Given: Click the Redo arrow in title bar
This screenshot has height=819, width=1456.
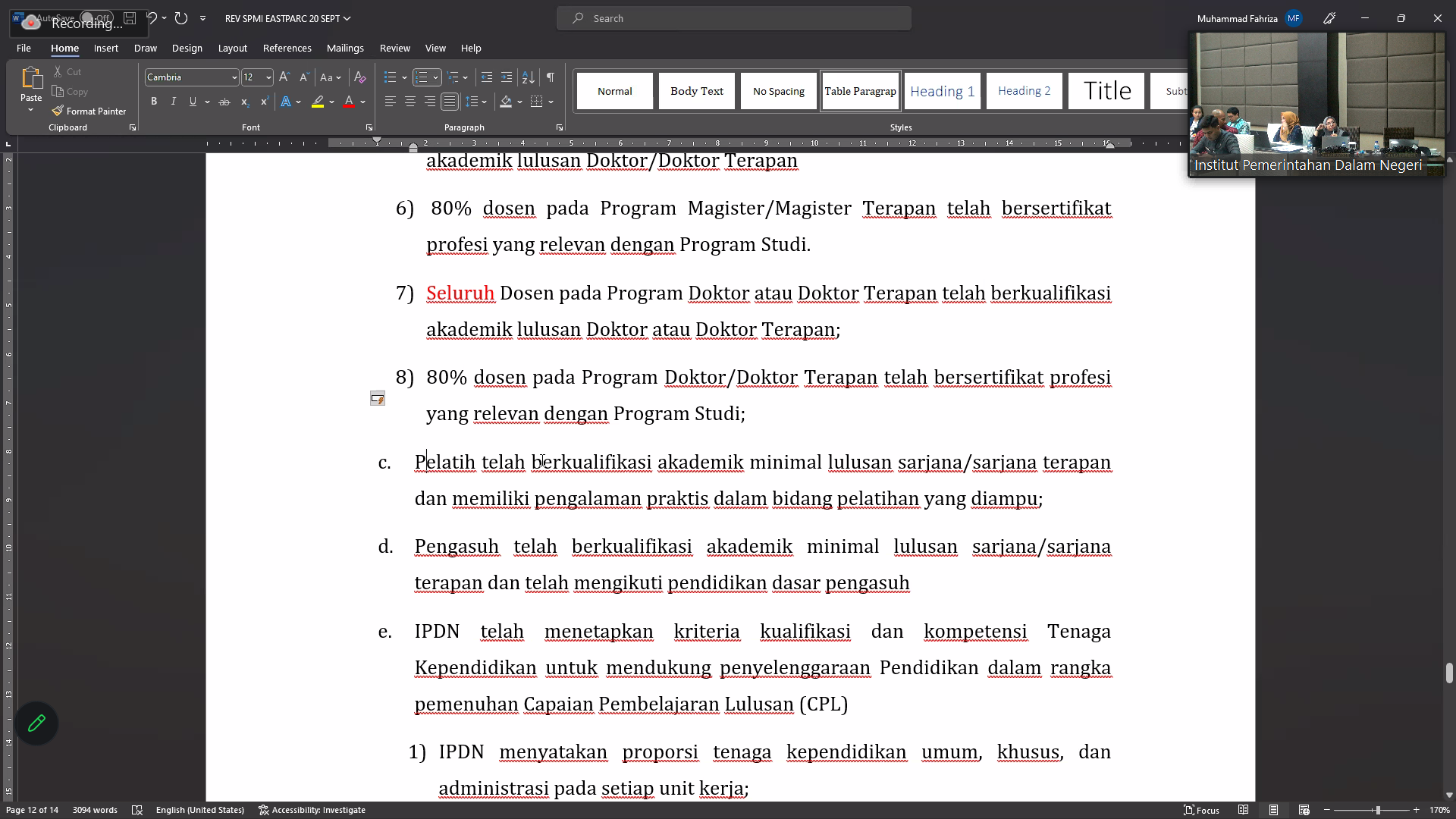Looking at the screenshot, I should [180, 18].
